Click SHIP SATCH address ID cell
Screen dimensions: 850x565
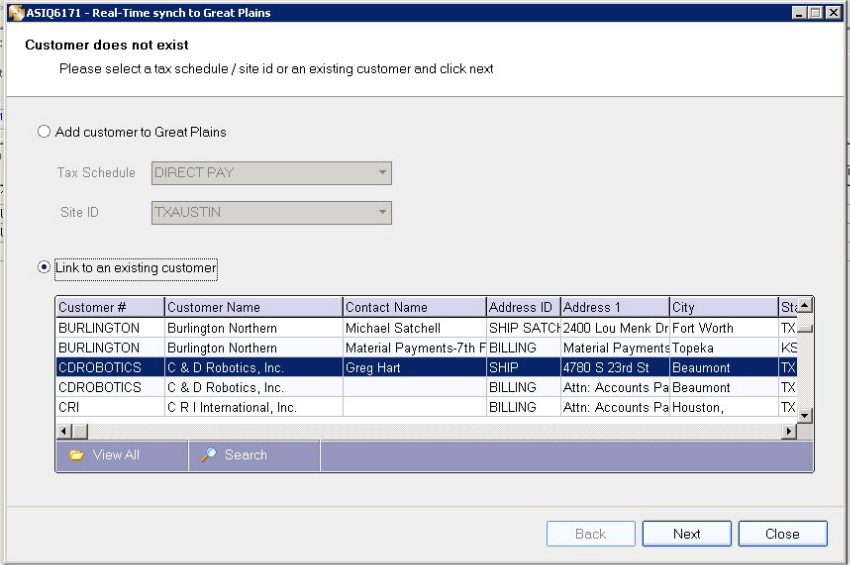click(x=523, y=328)
